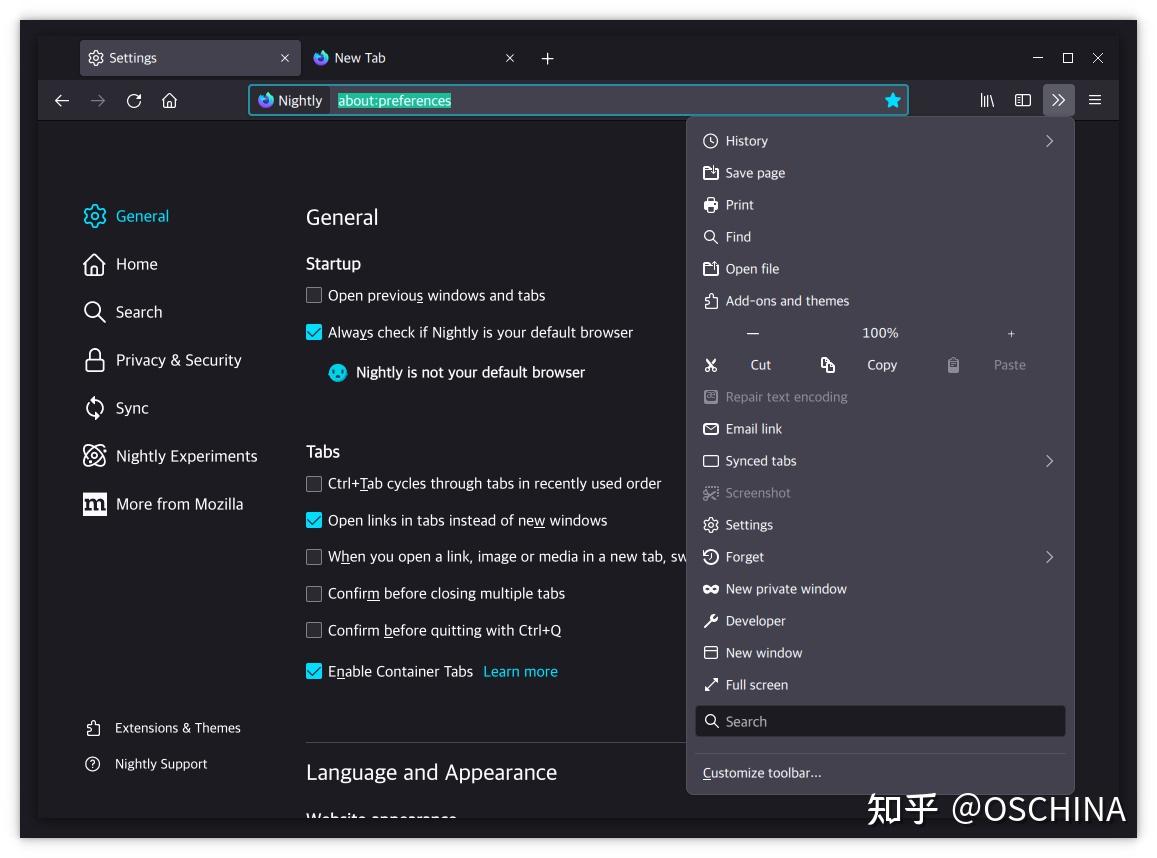Select New private window
This screenshot has height=858, width=1157.
point(880,589)
